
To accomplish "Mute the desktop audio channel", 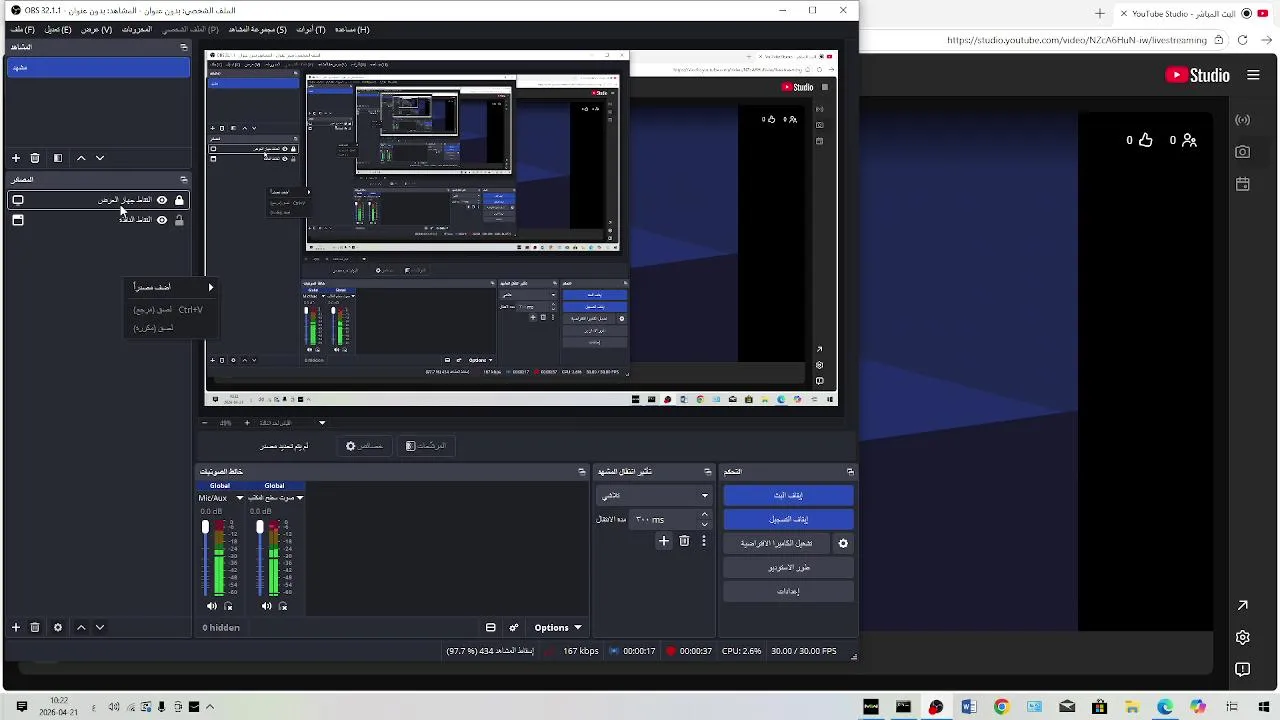I will (x=266, y=606).
